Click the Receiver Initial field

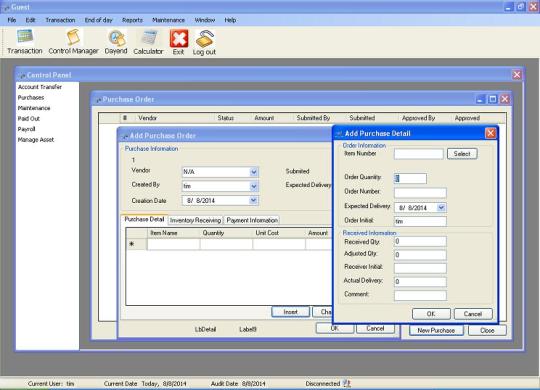[420, 268]
